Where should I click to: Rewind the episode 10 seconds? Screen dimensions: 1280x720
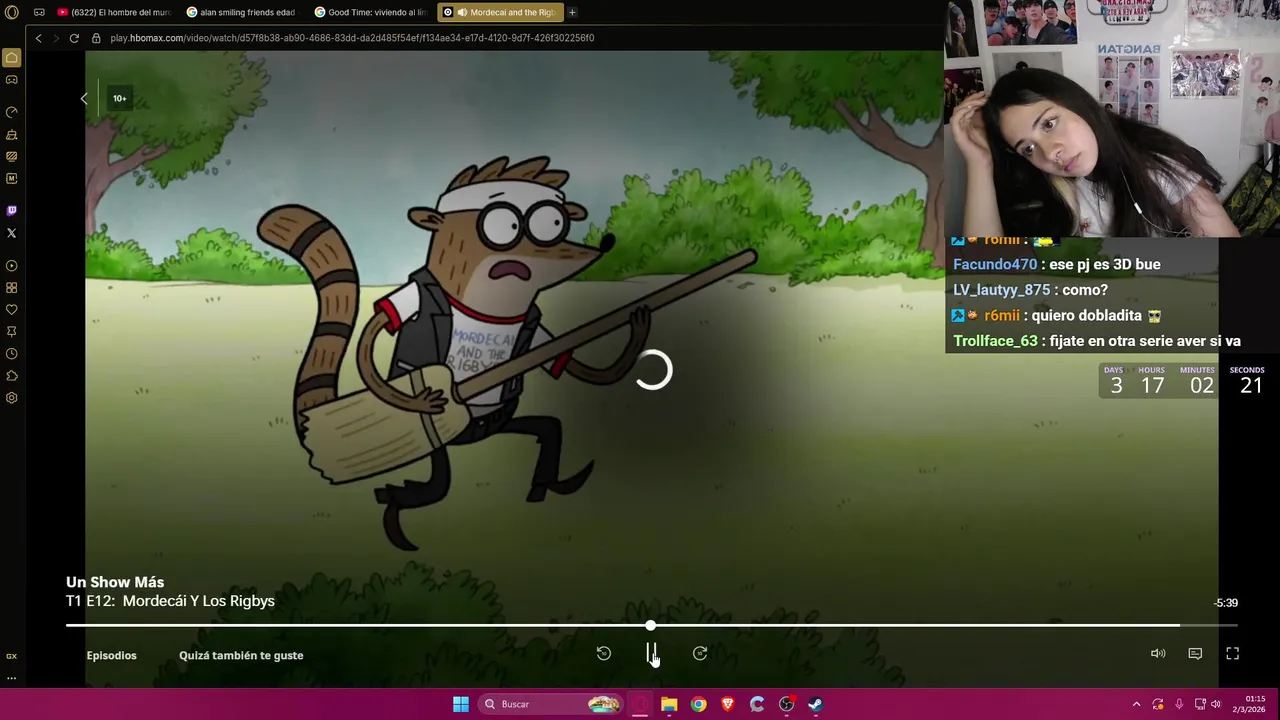click(x=603, y=653)
